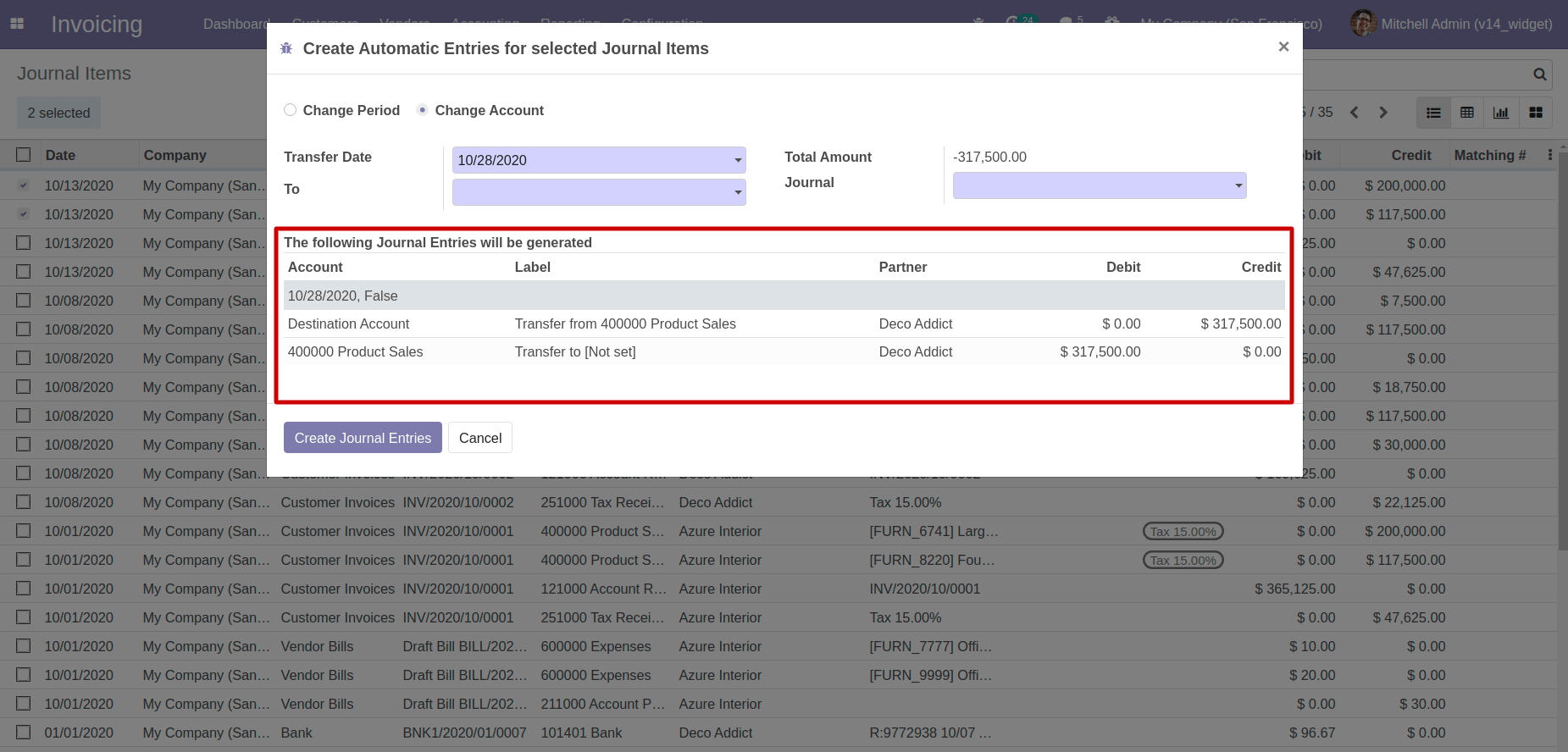Click the search magnifier icon
The width and height of the screenshot is (1568, 752).
click(x=1540, y=75)
